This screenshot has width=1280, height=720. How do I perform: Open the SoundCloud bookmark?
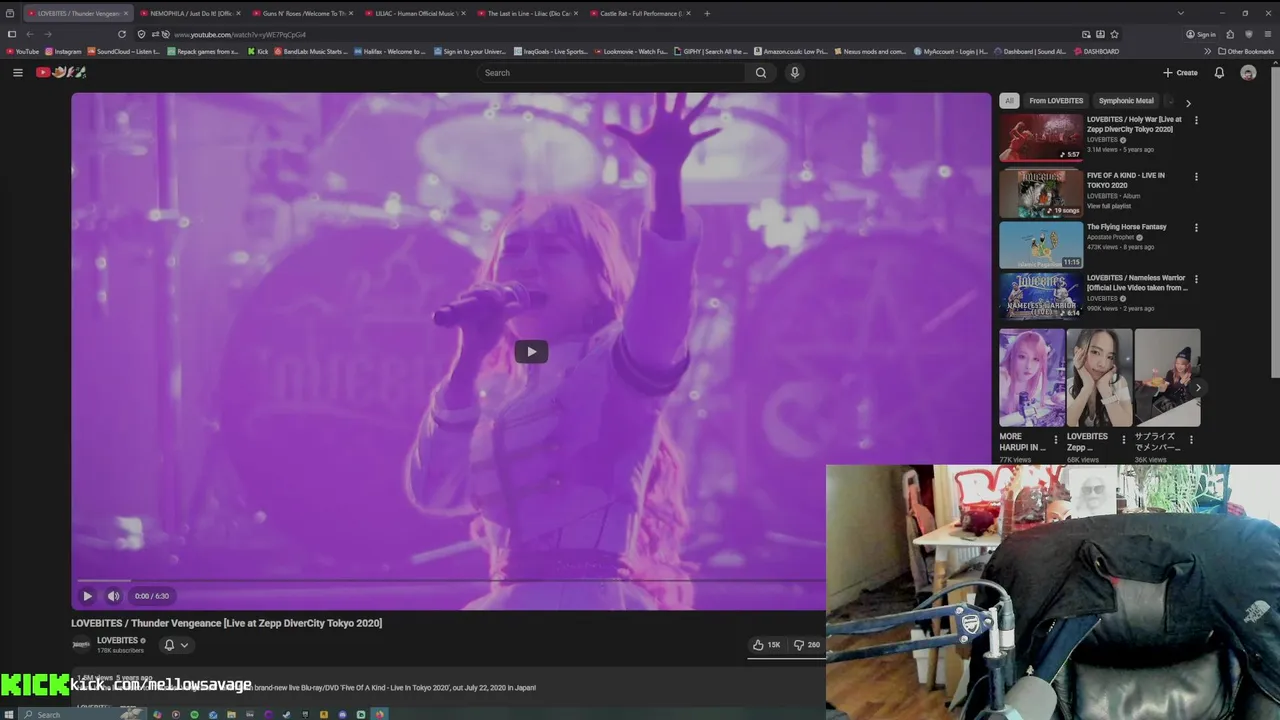coord(124,51)
